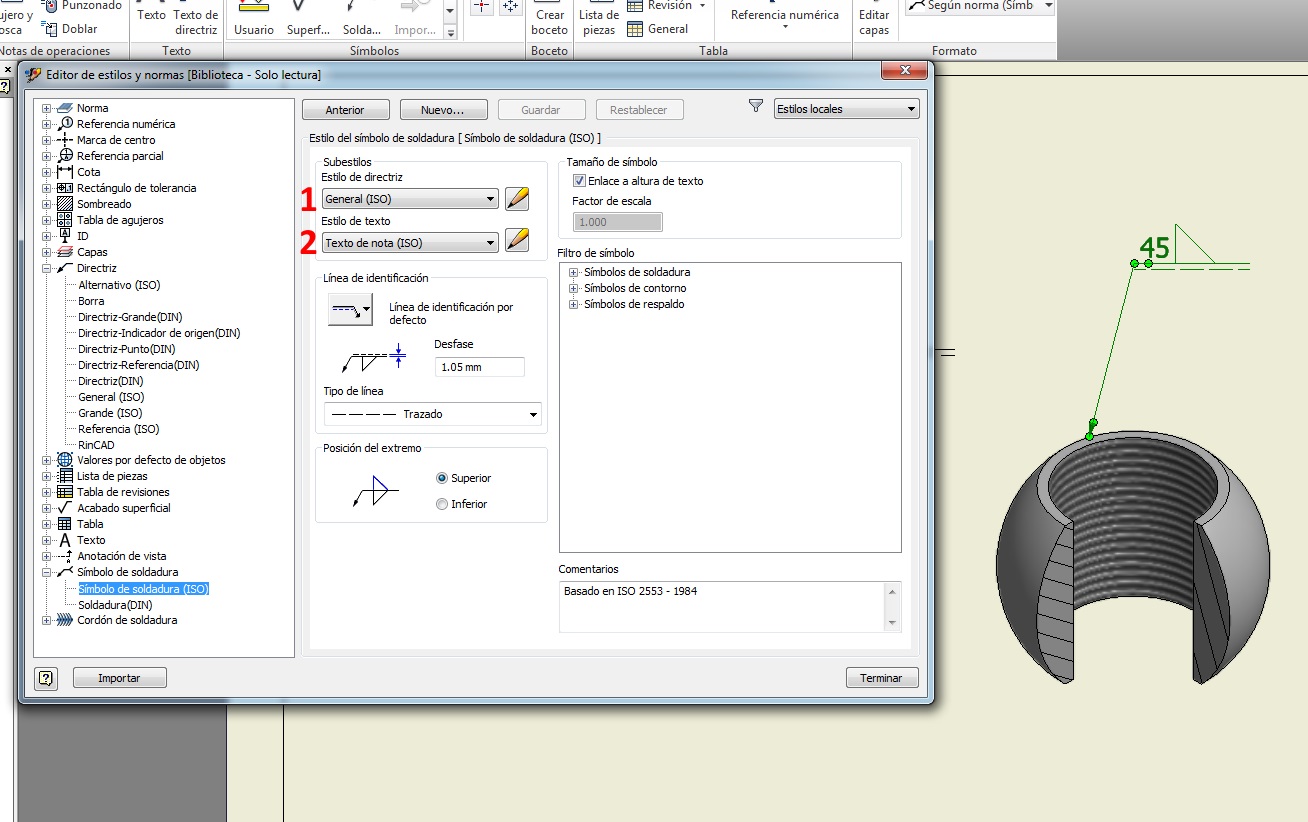Viewport: 1308px width, 822px height.
Task: Click the Importar button
Action: [x=119, y=678]
